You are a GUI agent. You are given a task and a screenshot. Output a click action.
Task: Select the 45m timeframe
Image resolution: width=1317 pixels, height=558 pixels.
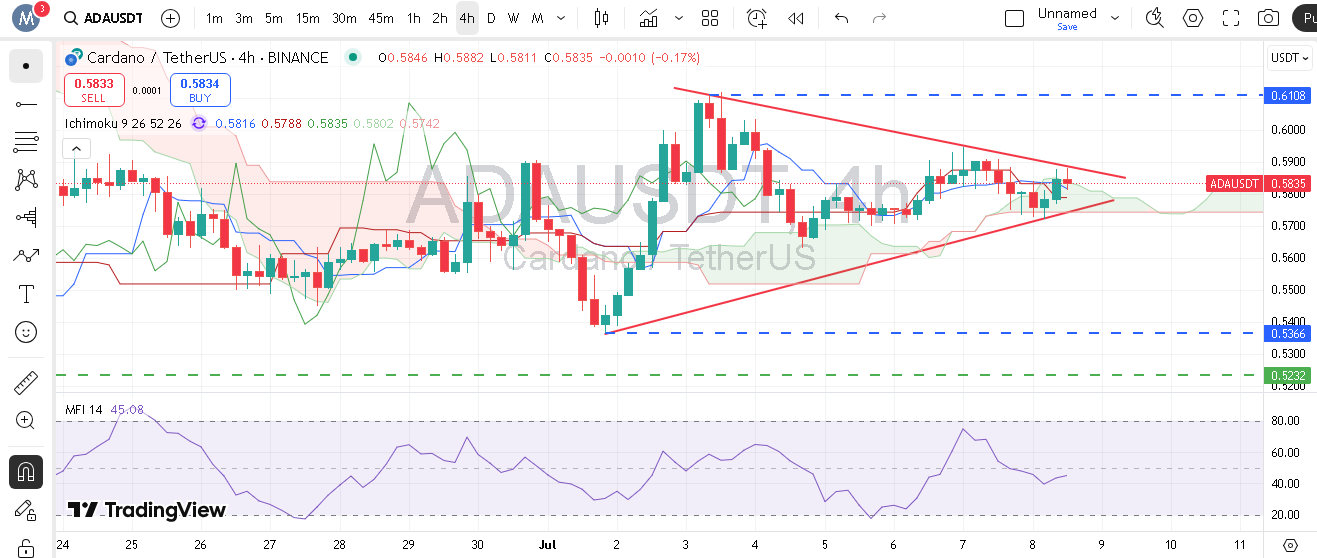click(x=381, y=18)
